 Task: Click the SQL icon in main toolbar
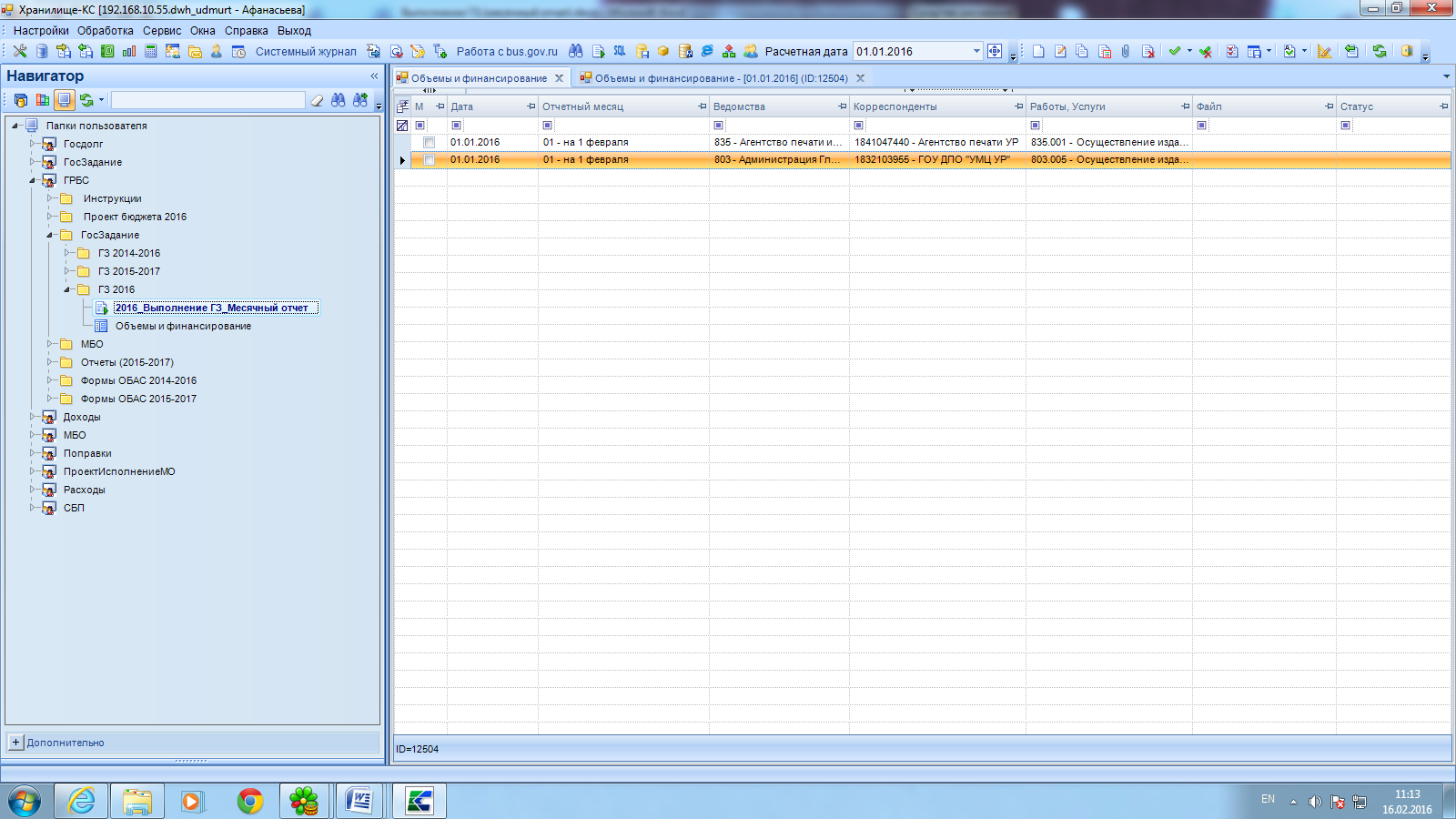click(620, 52)
